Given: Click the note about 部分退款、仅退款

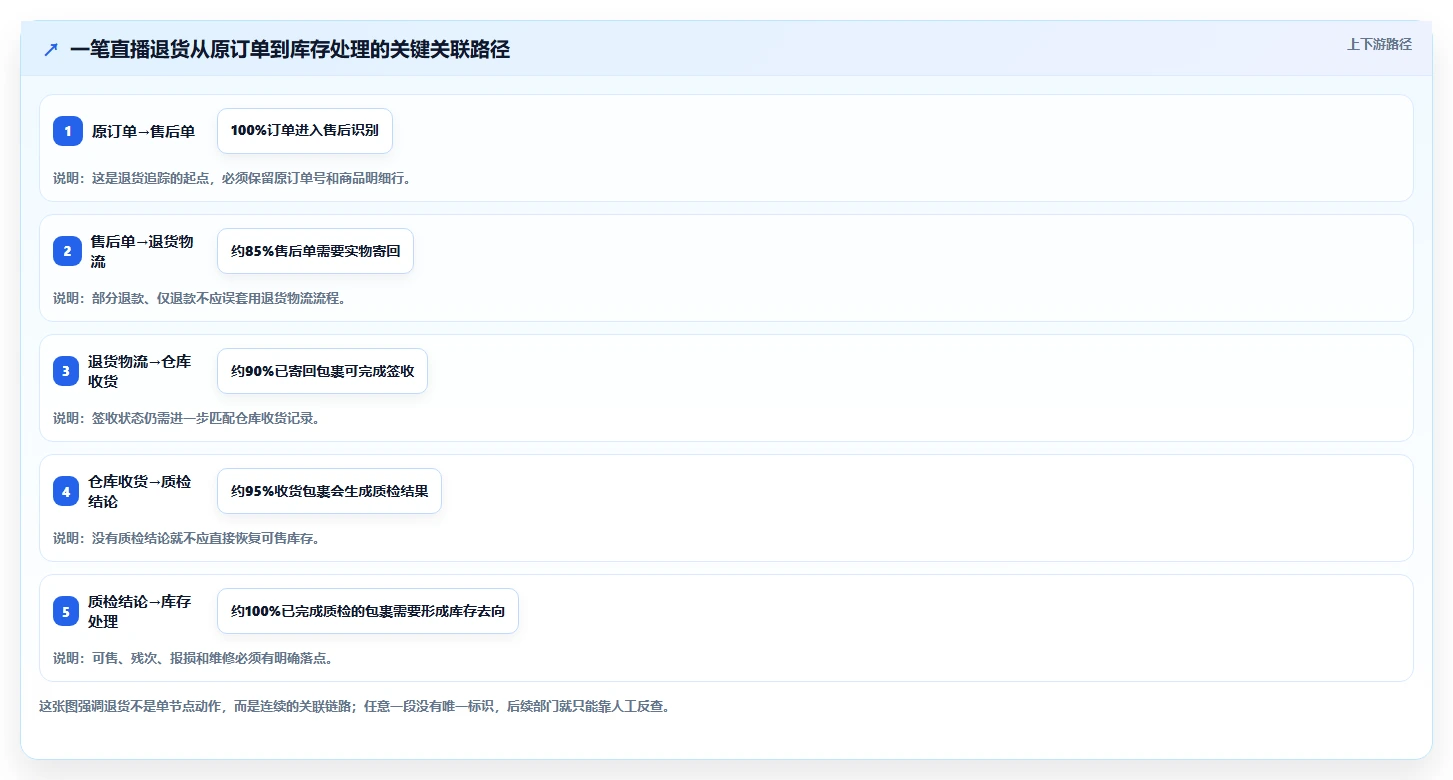Looking at the screenshot, I should [x=199, y=298].
